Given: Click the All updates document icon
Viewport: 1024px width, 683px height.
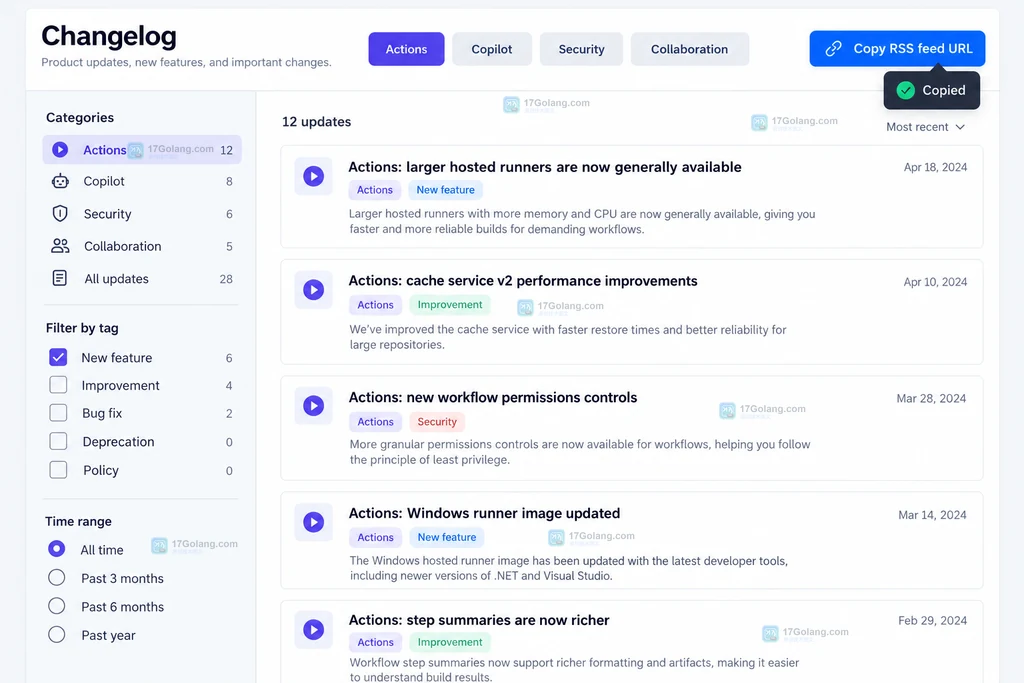Looking at the screenshot, I should tap(59, 278).
